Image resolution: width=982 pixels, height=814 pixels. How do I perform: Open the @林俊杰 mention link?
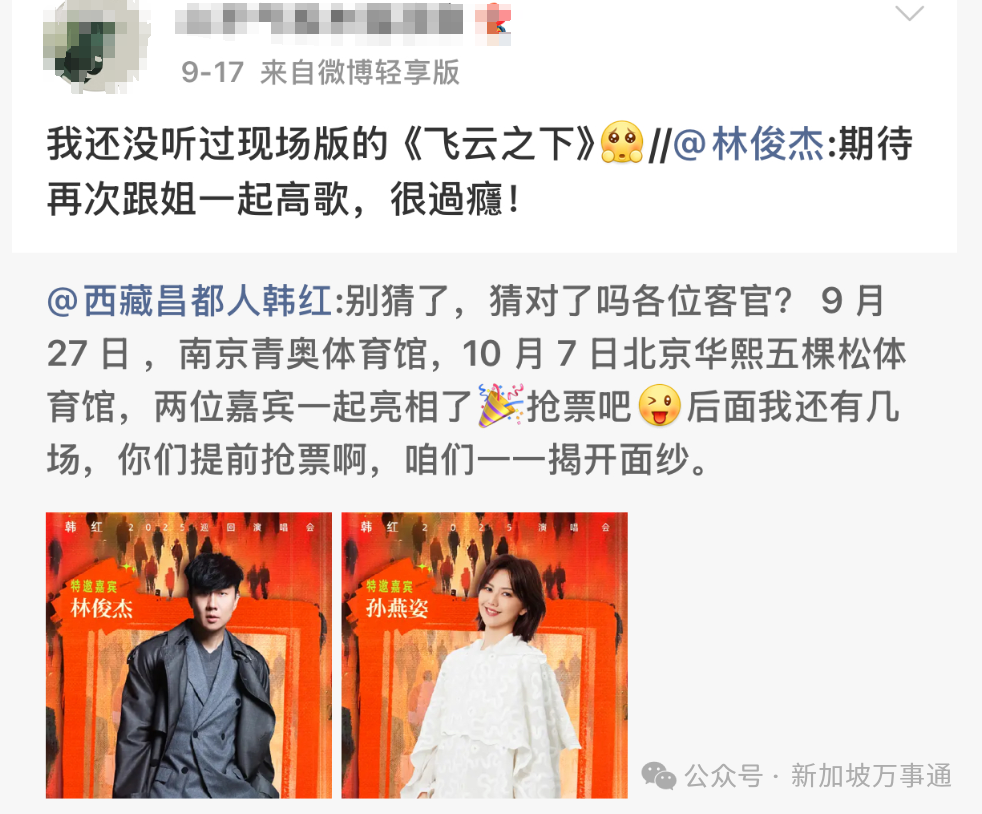click(x=748, y=143)
